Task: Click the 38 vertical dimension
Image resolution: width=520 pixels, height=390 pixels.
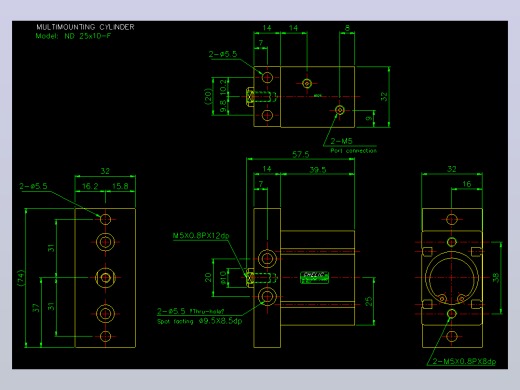Action: point(496,278)
